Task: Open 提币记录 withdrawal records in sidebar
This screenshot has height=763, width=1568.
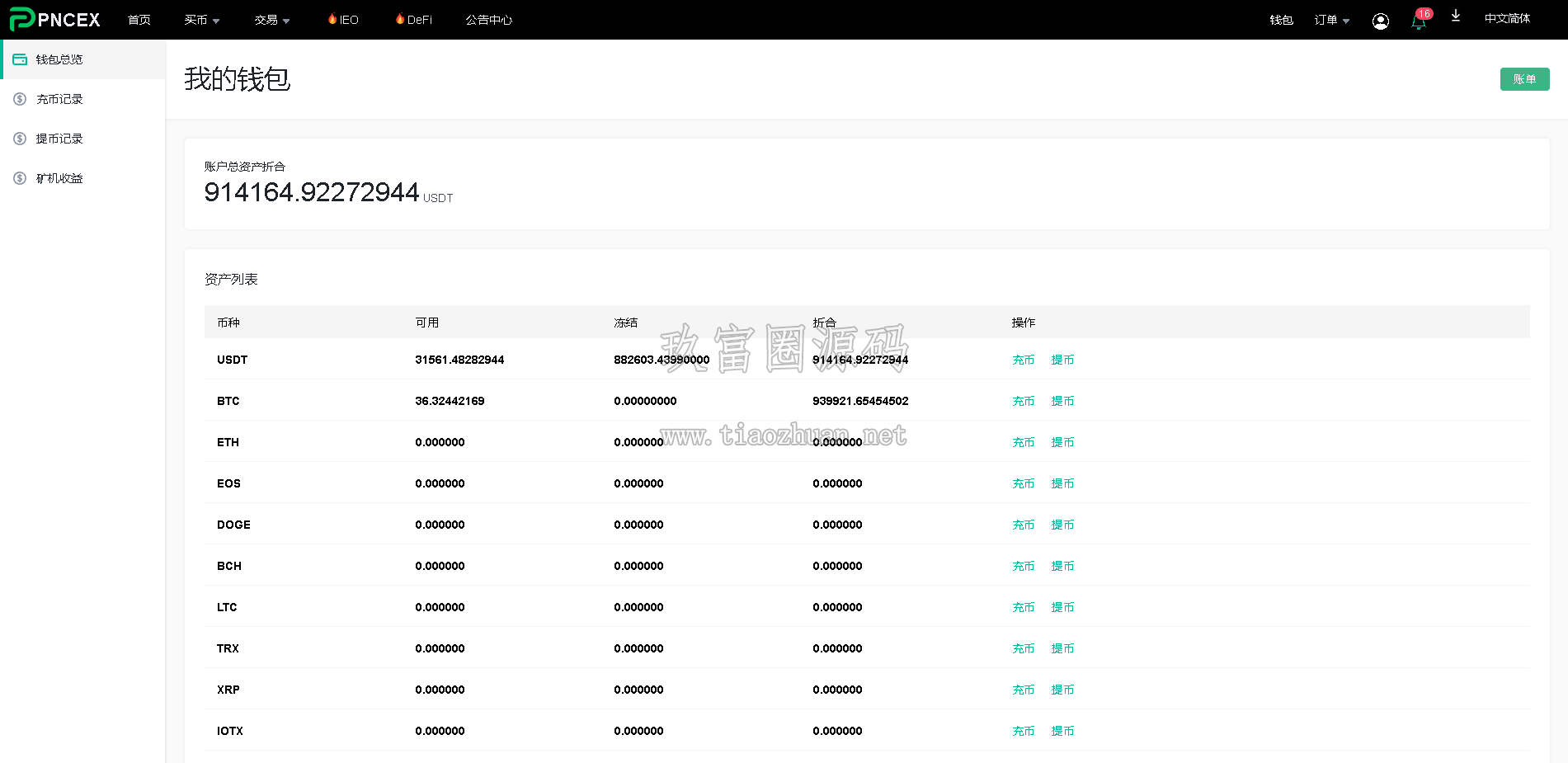Action: tap(59, 139)
